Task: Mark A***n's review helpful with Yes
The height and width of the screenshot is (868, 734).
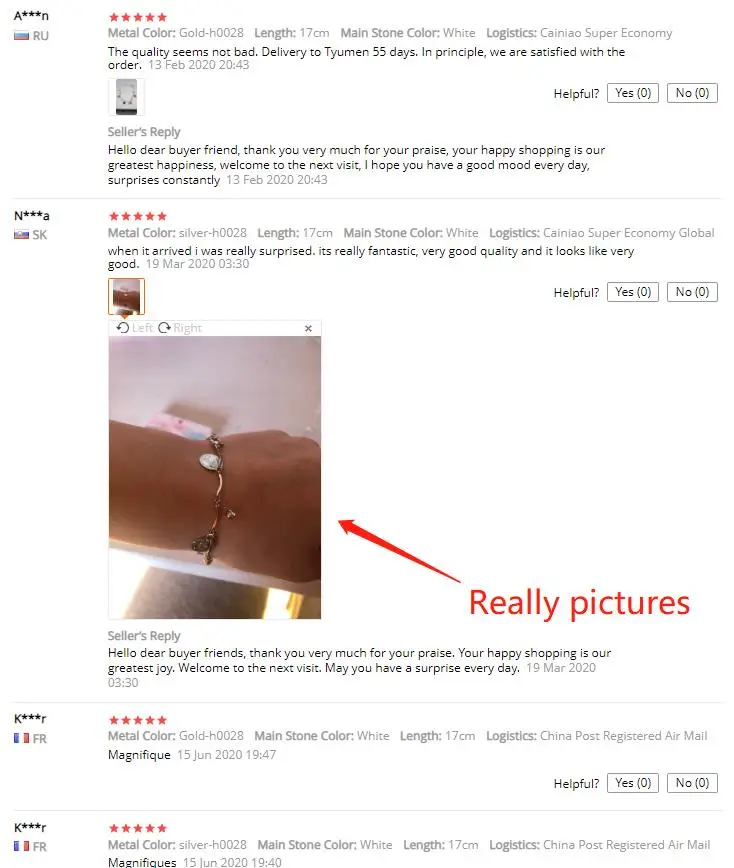Action: (633, 93)
